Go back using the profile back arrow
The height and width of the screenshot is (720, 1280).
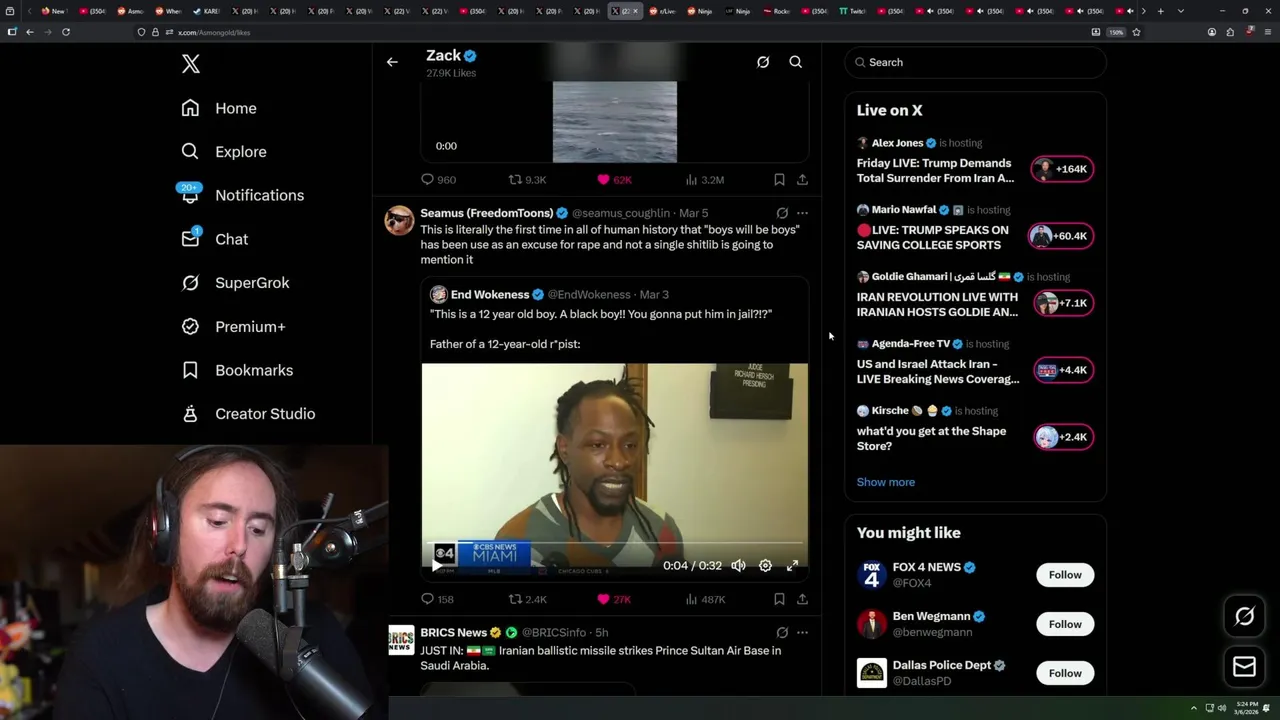392,62
